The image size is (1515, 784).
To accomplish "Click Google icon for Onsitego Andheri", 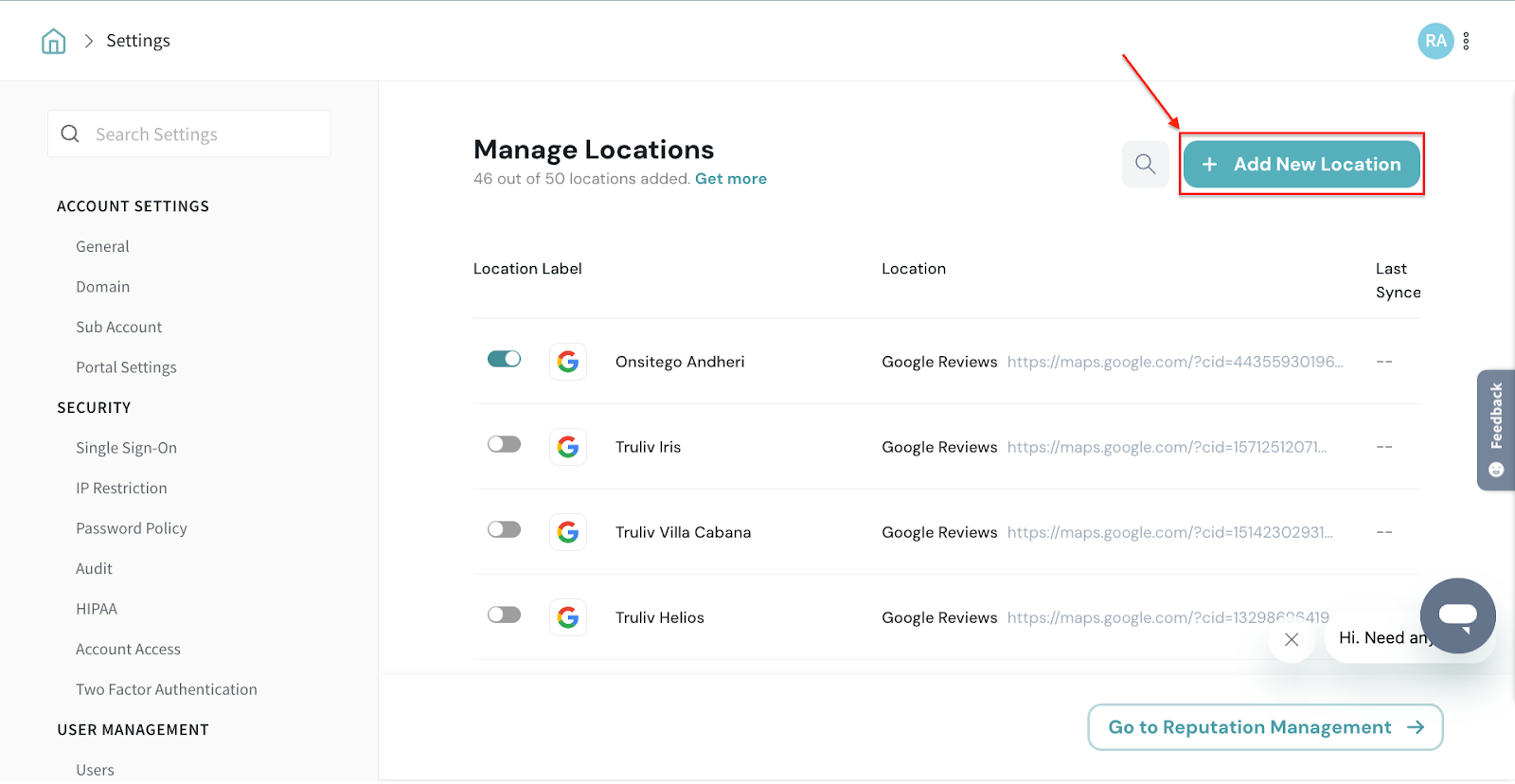I will 568,362.
